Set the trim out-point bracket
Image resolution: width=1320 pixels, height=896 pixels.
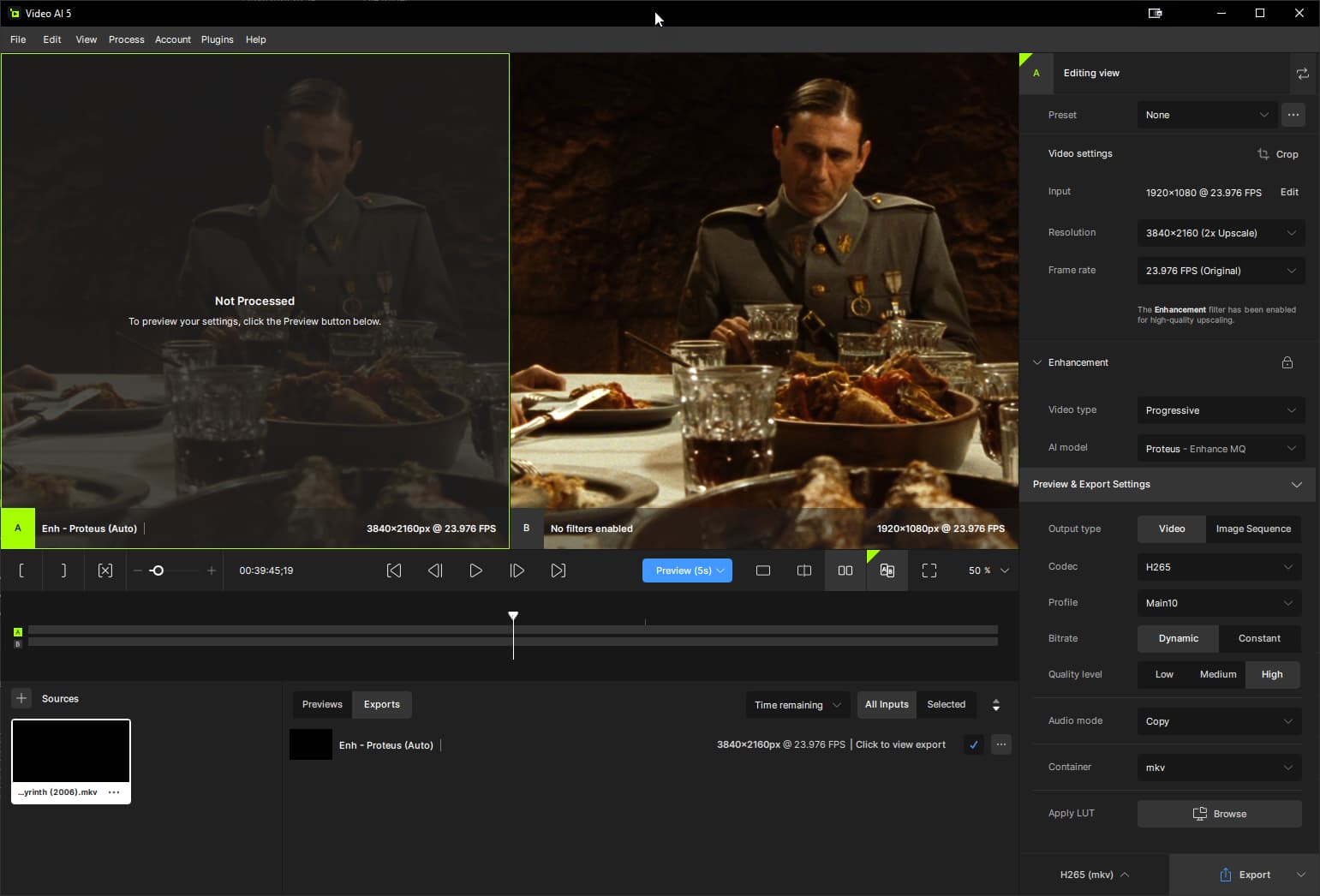click(x=63, y=570)
